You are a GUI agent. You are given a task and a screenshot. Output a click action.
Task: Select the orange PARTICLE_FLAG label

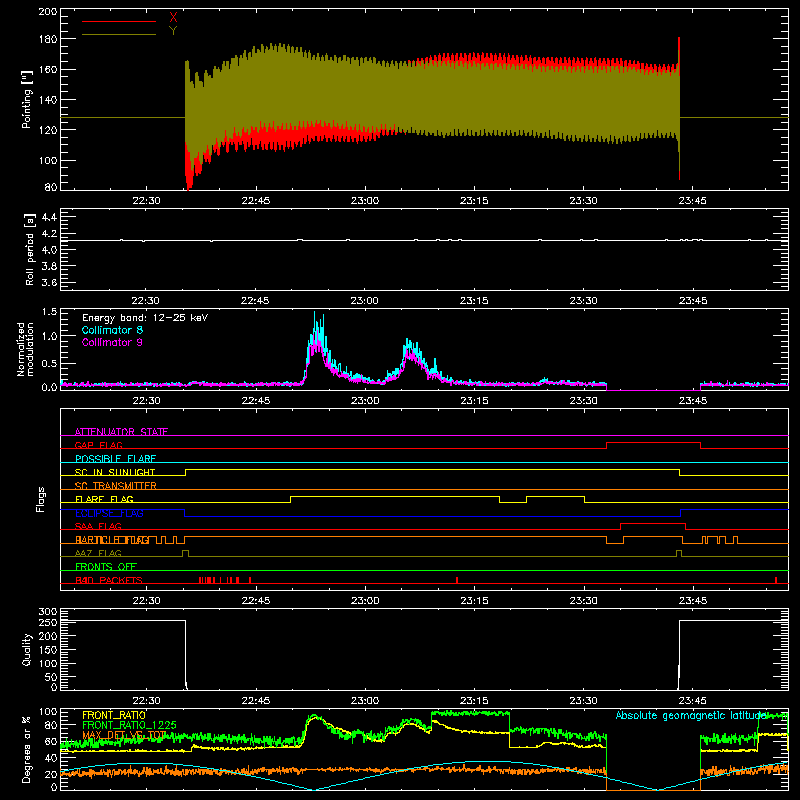click(x=112, y=539)
